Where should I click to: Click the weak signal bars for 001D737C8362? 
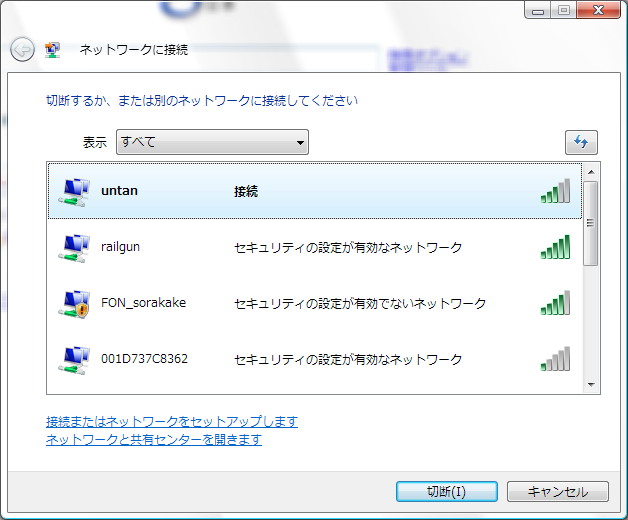click(555, 359)
